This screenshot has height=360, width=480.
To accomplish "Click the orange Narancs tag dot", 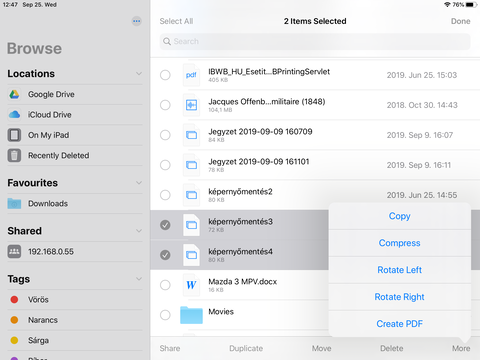I will (x=14, y=320).
